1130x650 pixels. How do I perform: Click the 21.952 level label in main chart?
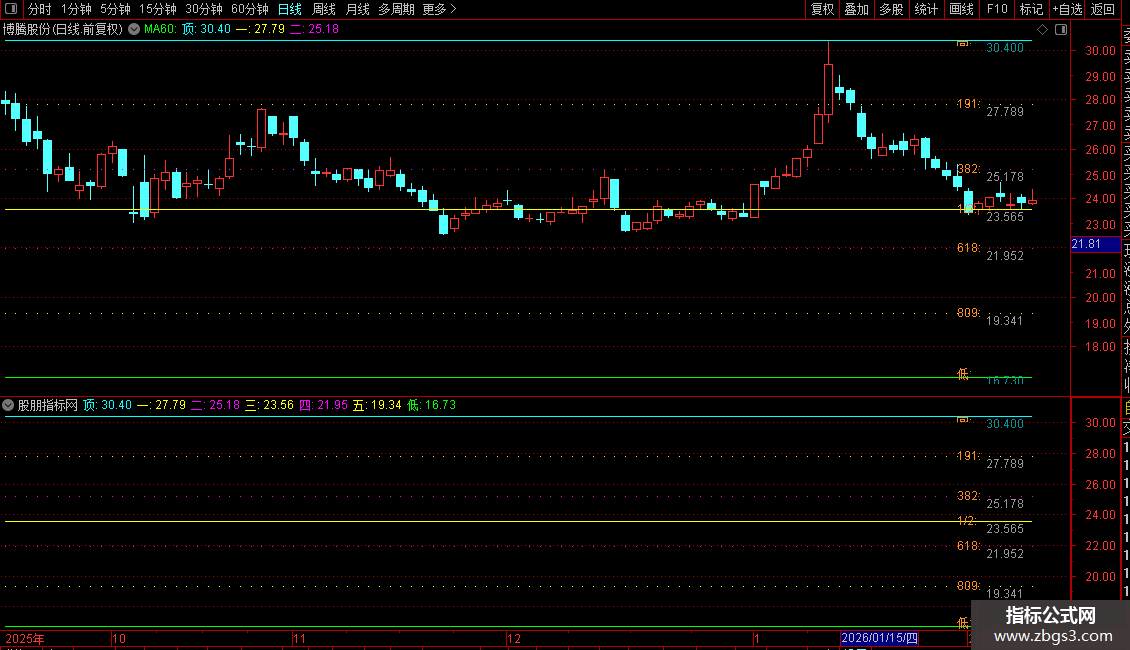[x=1005, y=256]
